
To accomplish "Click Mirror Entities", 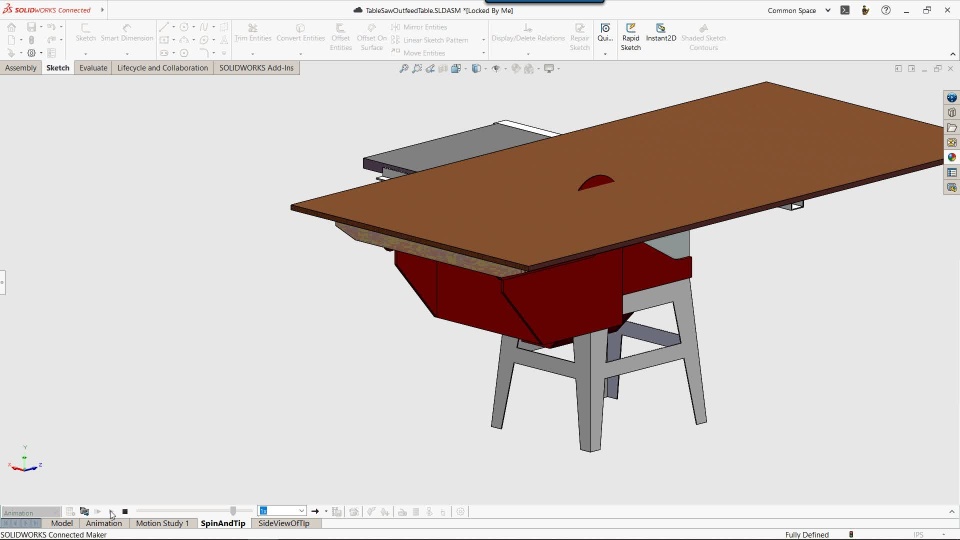I will coord(419,27).
